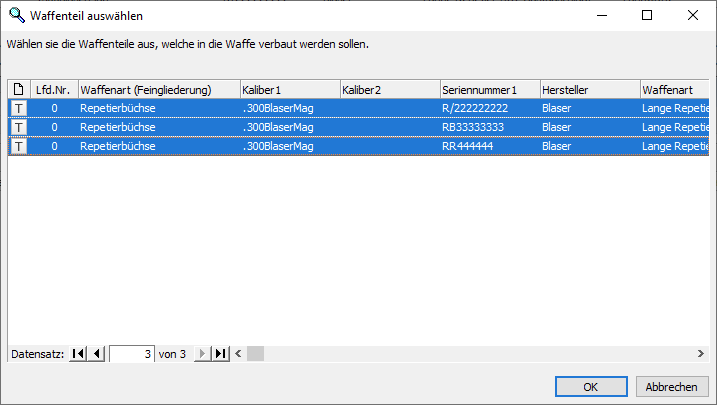This screenshot has height=405, width=717.
Task: Click the document icon in the header corner
Action: tap(18, 90)
